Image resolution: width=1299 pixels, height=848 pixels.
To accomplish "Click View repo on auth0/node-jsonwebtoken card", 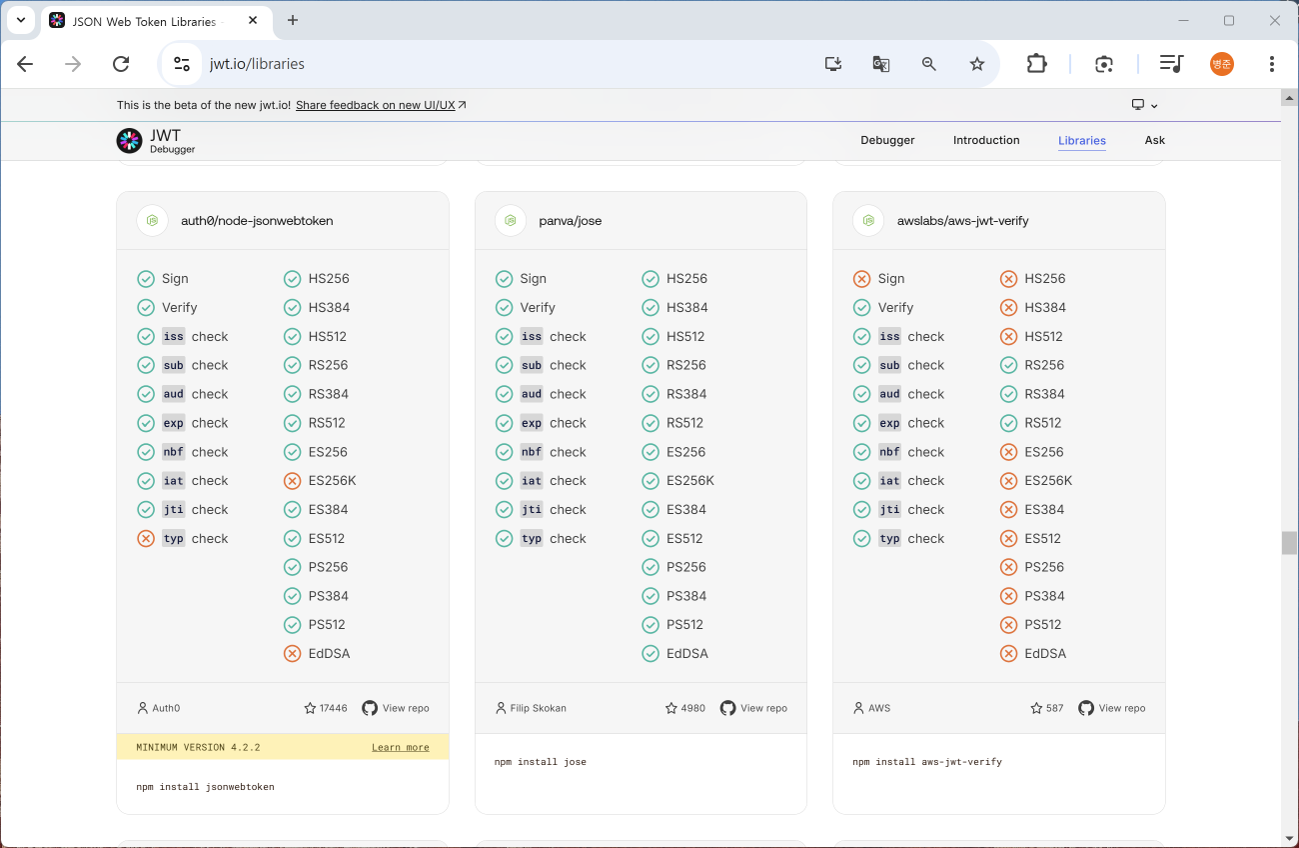I will [396, 708].
